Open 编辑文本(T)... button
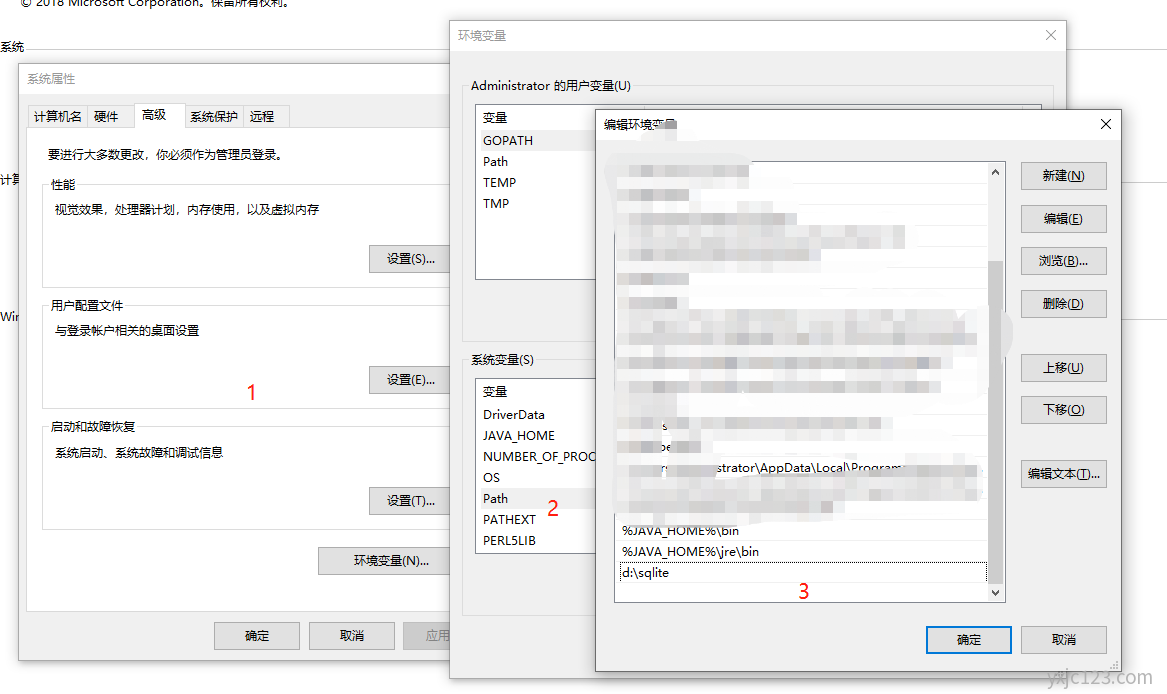1167x694 pixels. tap(1063, 474)
